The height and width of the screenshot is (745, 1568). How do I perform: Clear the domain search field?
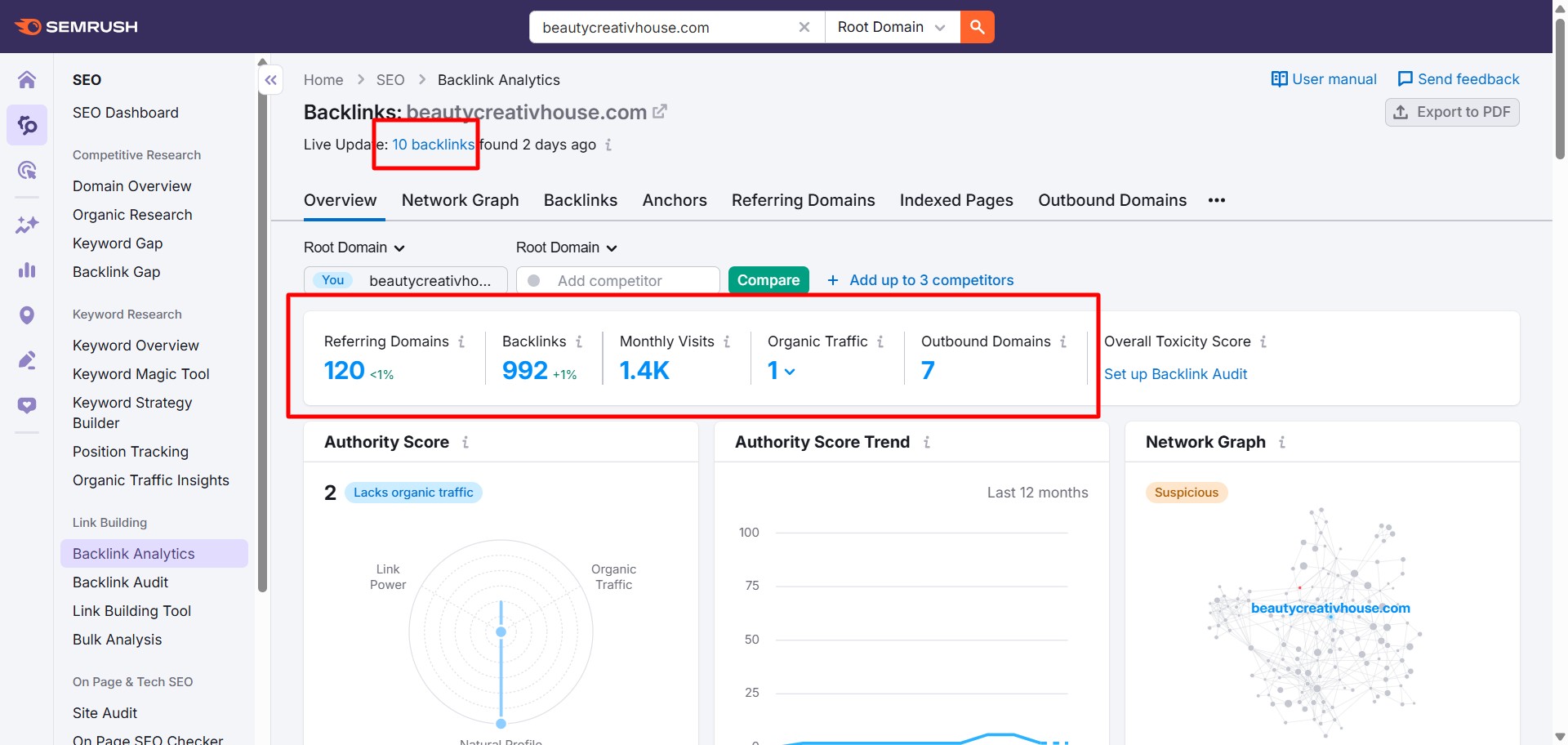pos(804,27)
